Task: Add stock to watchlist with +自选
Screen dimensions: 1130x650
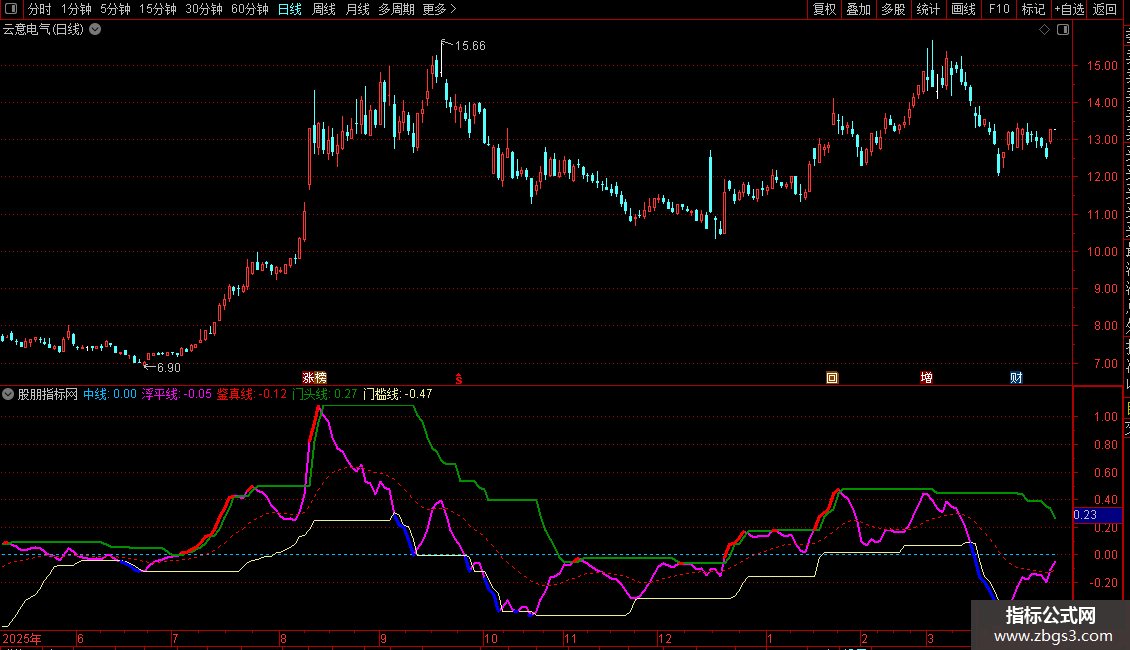Action: coord(1069,9)
